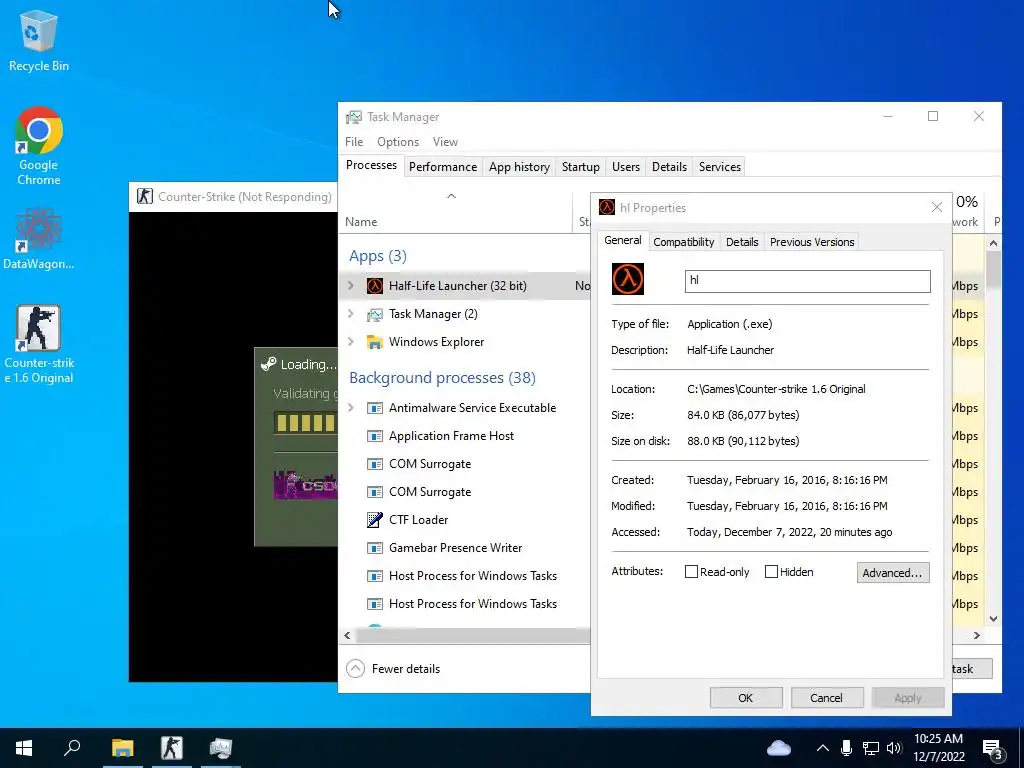1024x768 pixels.
Task: Click the microphone tray icon
Action: pos(846,748)
